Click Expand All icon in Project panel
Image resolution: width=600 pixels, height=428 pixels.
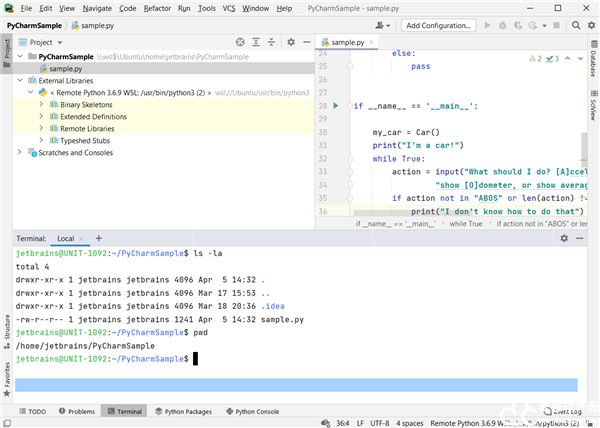[x=256, y=42]
